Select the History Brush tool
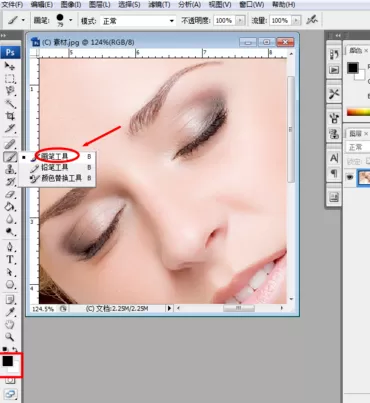Image resolution: width=370 pixels, height=403 pixels. 10,182
